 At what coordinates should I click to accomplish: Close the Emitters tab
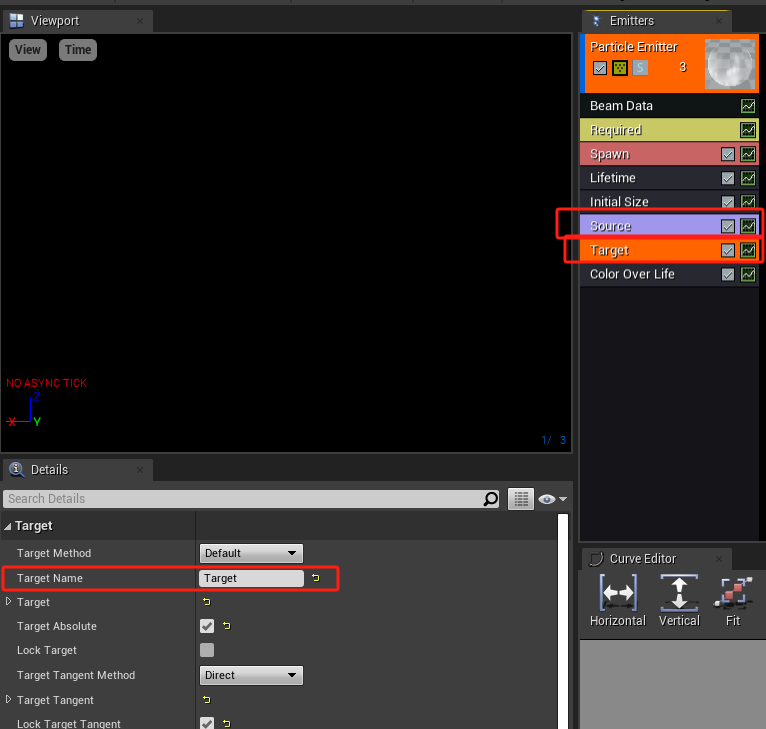pos(719,21)
